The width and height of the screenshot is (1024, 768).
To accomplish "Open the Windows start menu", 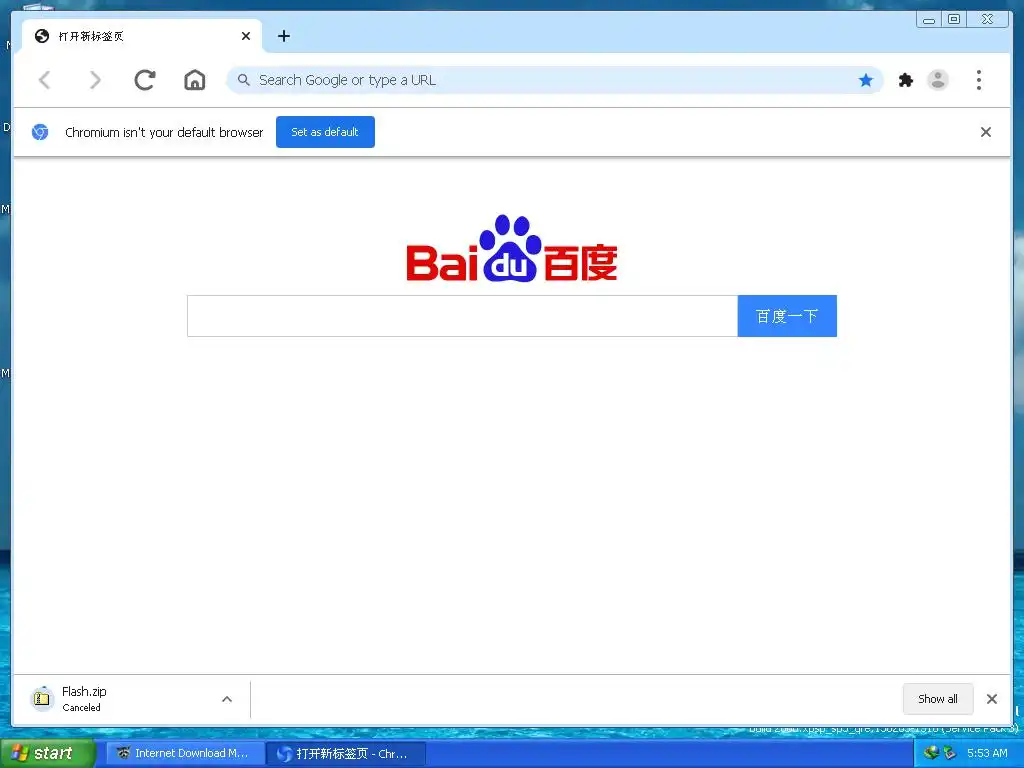I will (47, 754).
